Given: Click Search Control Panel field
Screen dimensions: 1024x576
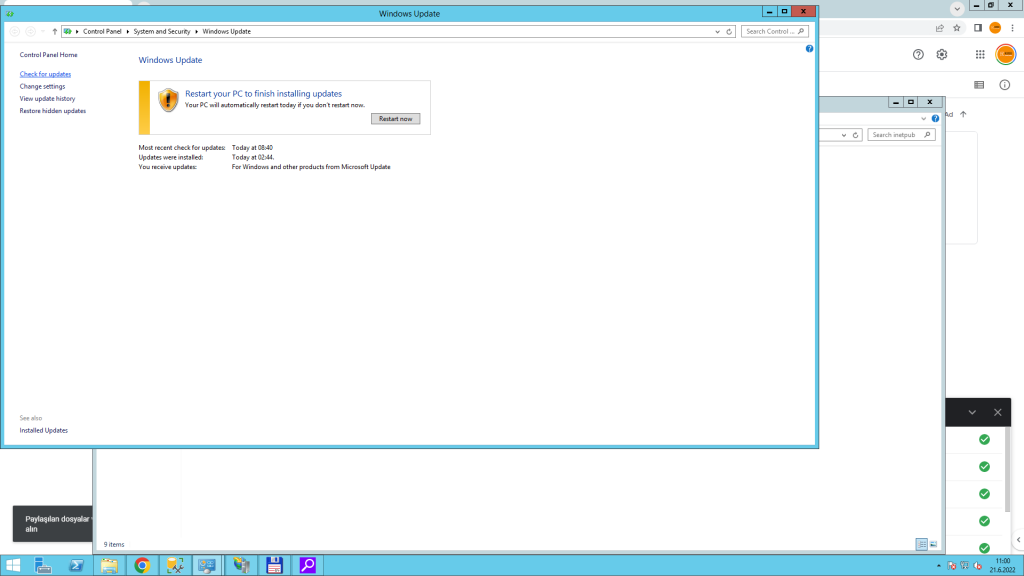Looking at the screenshot, I should click(x=775, y=31).
